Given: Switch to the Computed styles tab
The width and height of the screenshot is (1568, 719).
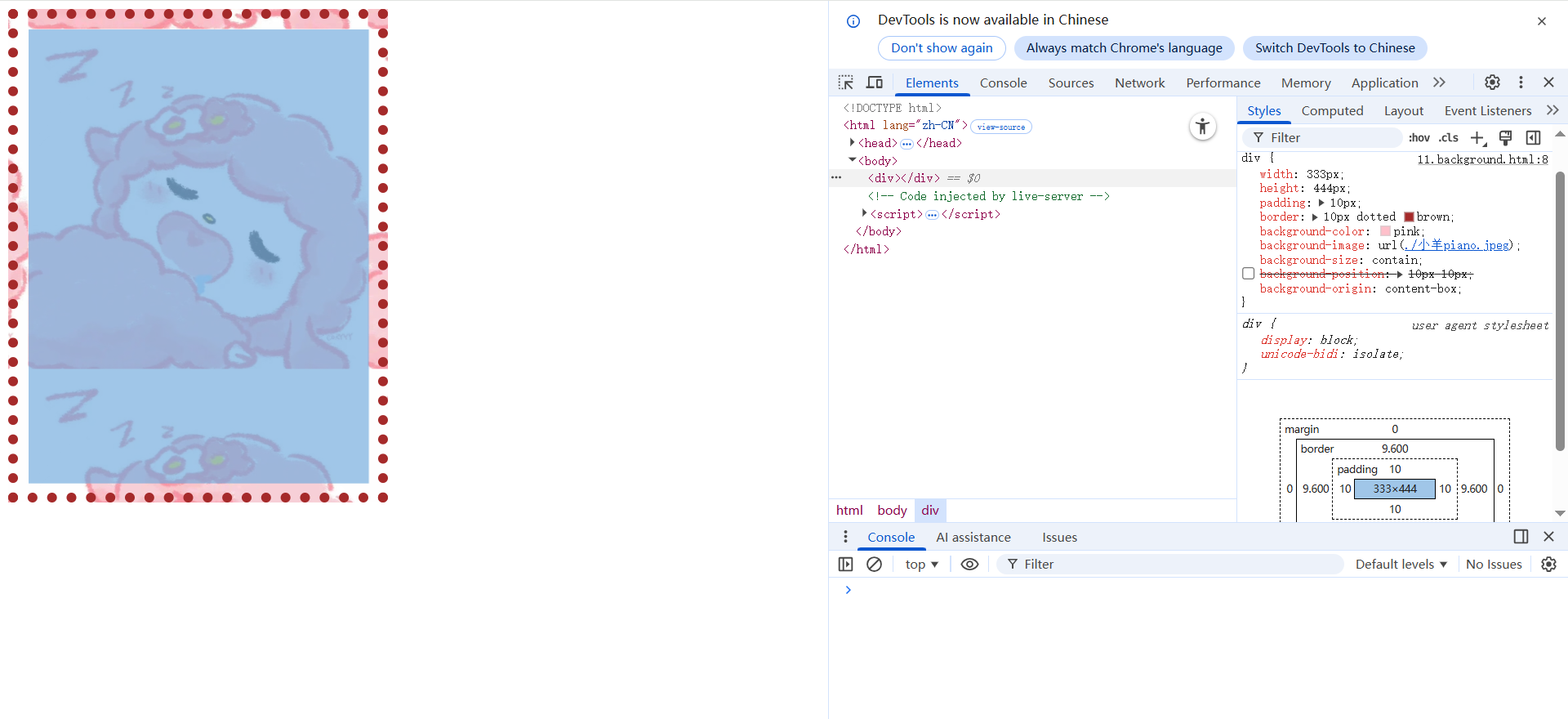Looking at the screenshot, I should click(1332, 110).
